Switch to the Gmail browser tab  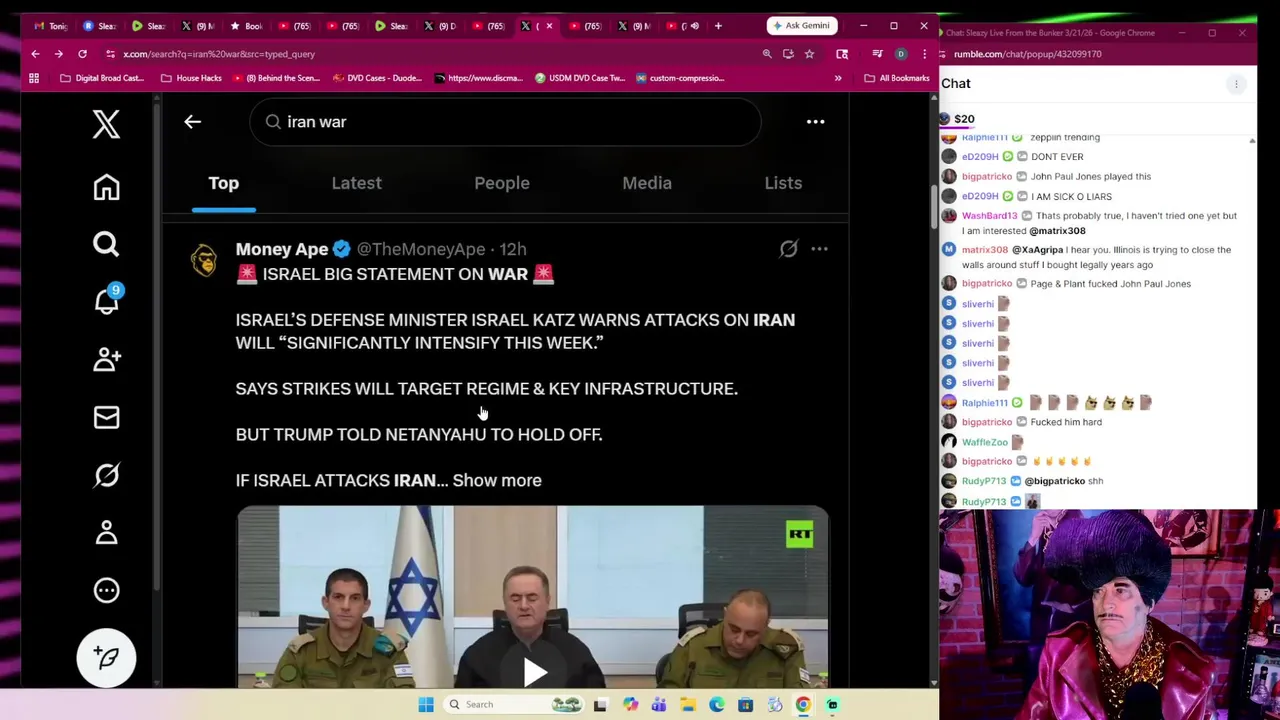coord(51,26)
